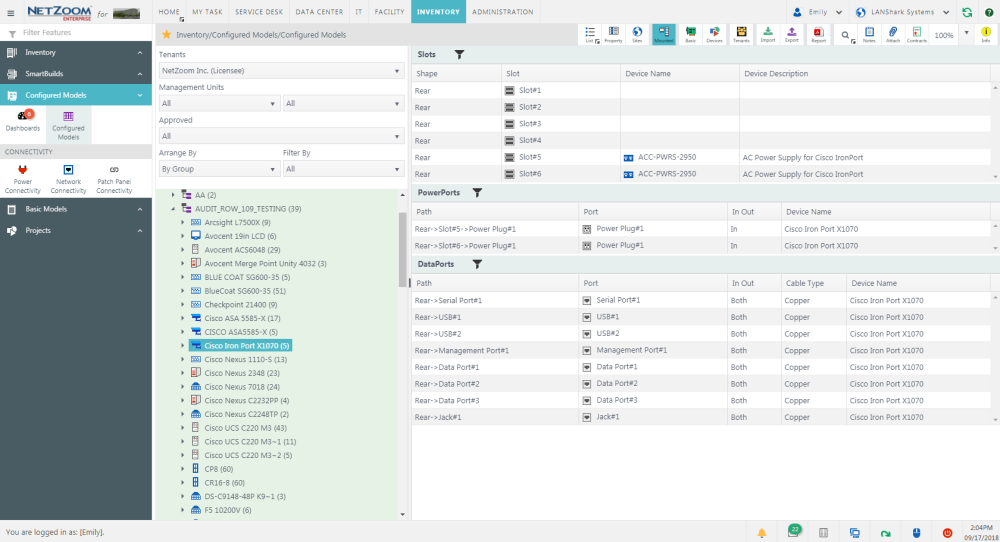Open the Devices toolbar icon
Screen dimensions: 1000x542
click(x=714, y=34)
